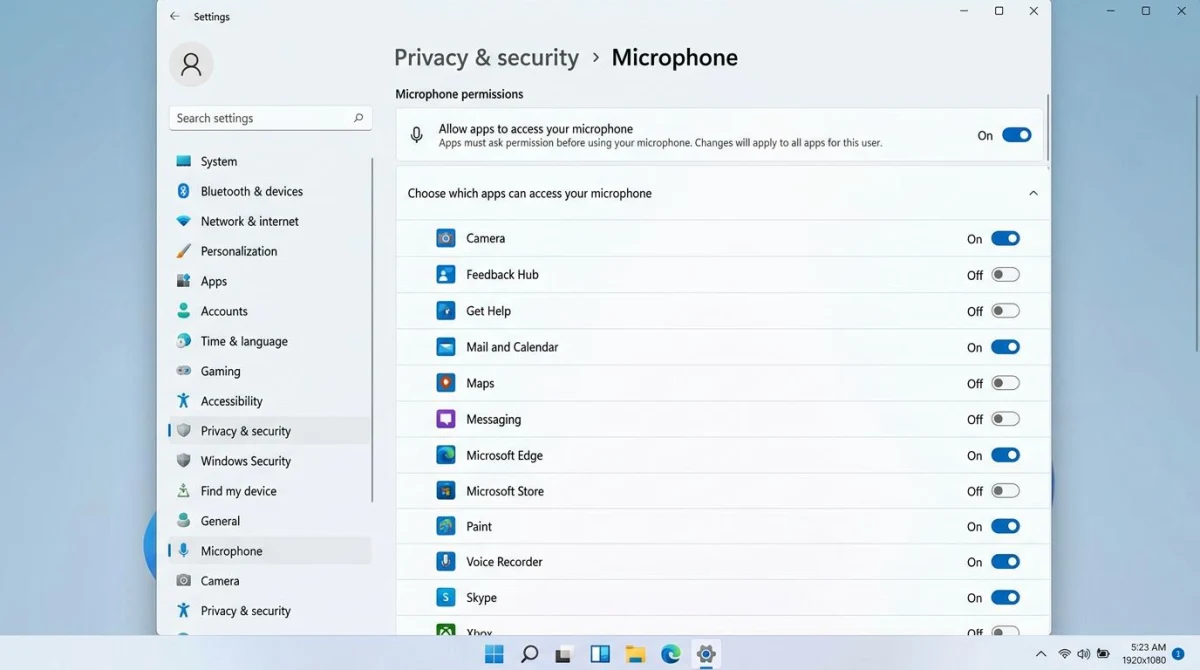Viewport: 1200px width, 670px height.
Task: Enable microphone access for Get Help
Action: tap(1005, 311)
